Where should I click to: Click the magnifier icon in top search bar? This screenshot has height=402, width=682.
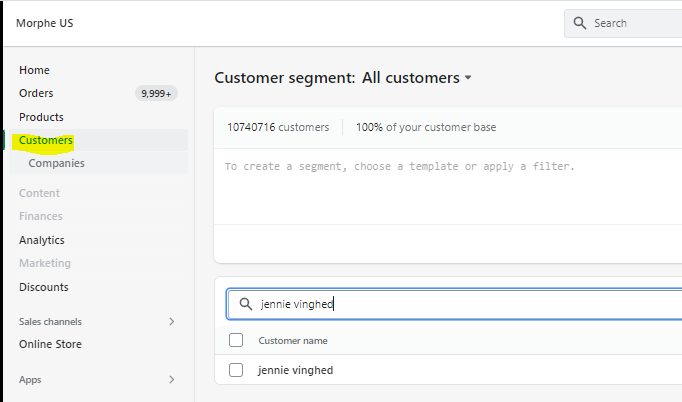pos(579,23)
